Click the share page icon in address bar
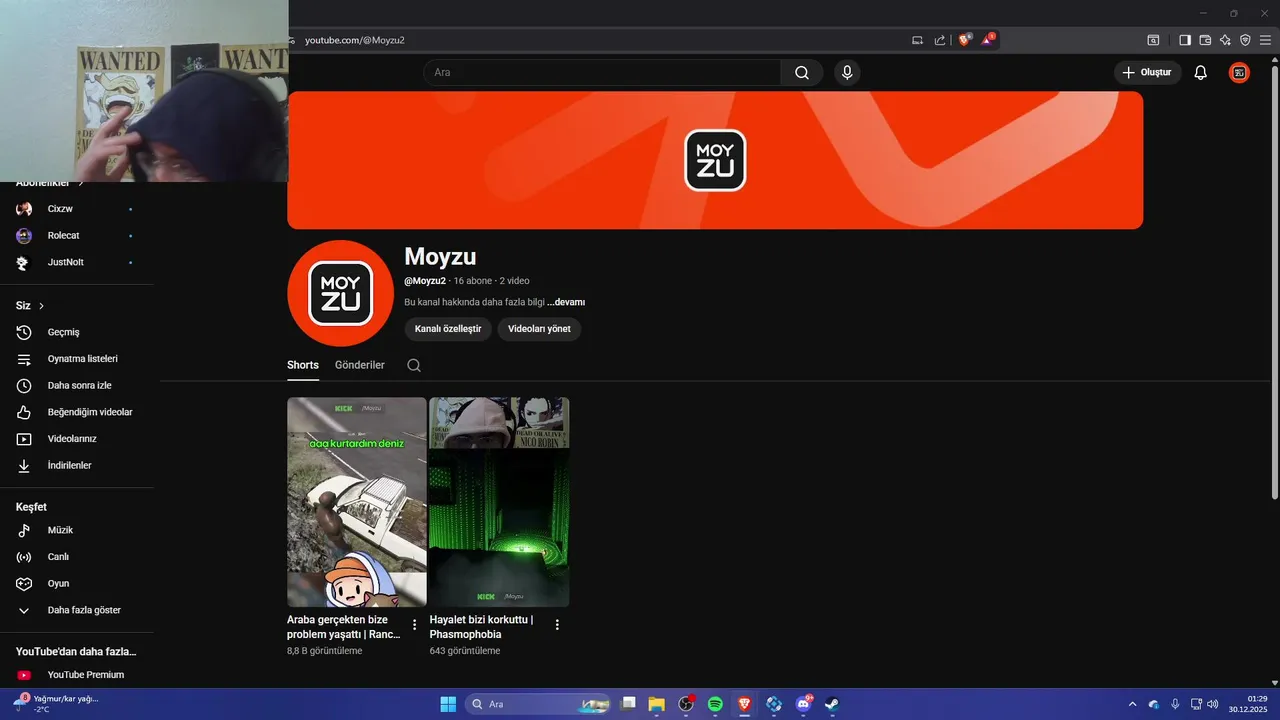This screenshot has height=720, width=1280. pyautogui.click(x=940, y=40)
